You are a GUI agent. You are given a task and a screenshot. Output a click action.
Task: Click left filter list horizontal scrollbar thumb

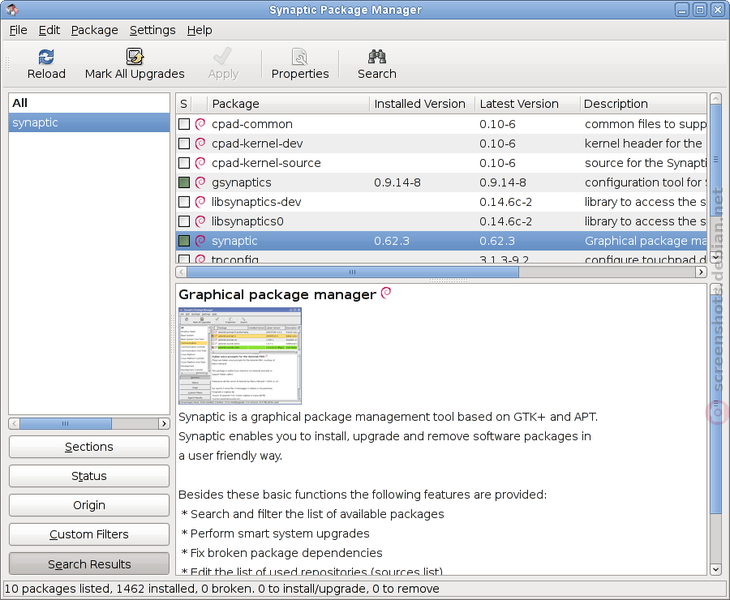point(65,424)
